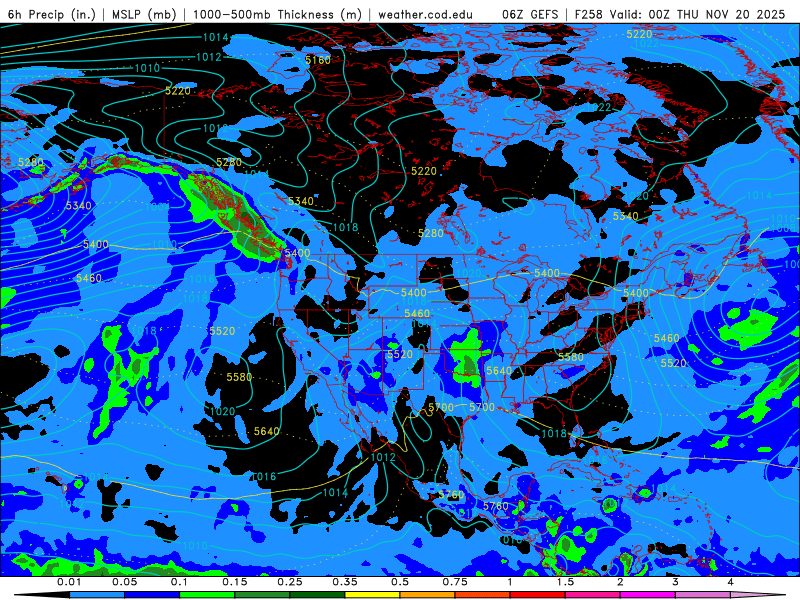800x600 pixels.
Task: Click the 0.75 legend value
Action: 455,582
